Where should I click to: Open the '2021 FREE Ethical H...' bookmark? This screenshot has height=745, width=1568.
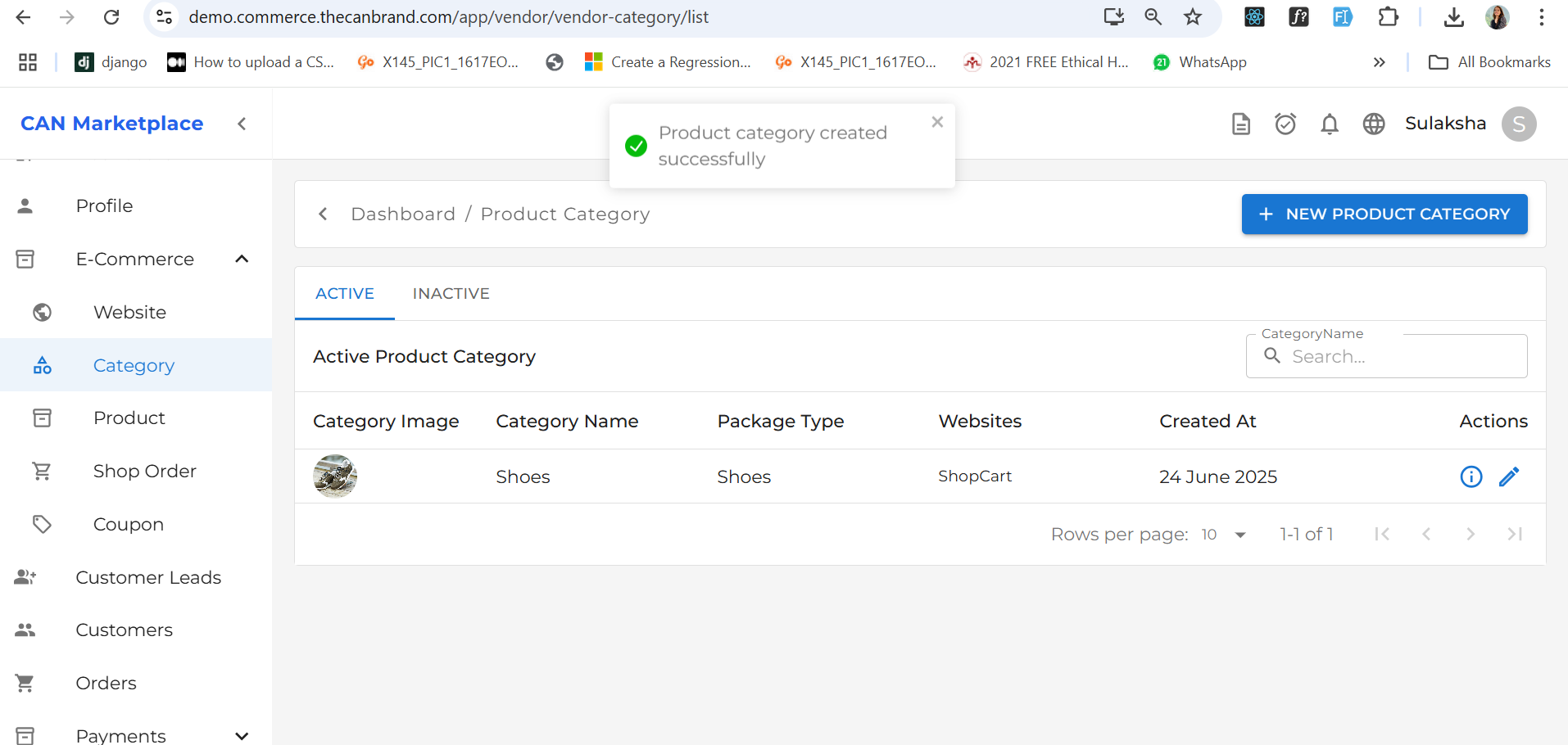tap(1046, 62)
